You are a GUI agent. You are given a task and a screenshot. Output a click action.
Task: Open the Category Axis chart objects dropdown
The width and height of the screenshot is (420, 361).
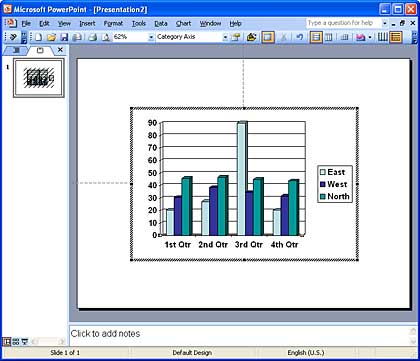coord(225,37)
